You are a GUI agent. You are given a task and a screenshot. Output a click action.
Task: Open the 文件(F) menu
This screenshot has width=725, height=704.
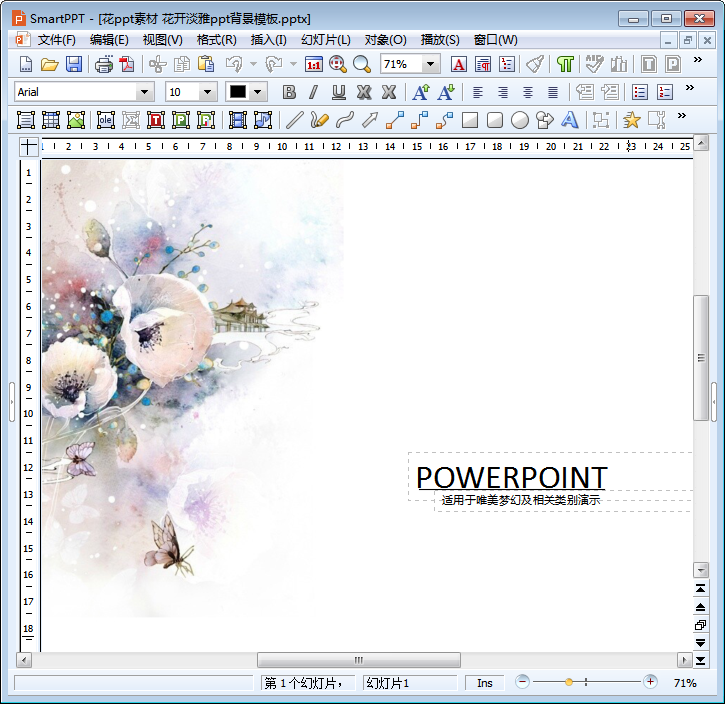56,40
